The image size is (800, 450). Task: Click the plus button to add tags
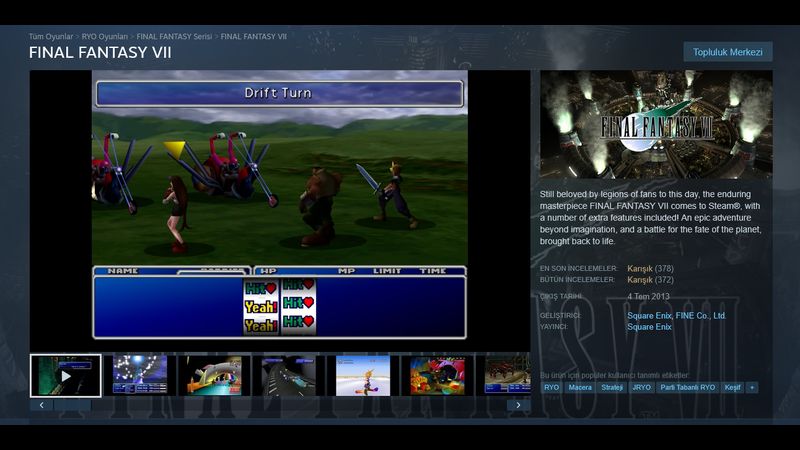(752, 388)
